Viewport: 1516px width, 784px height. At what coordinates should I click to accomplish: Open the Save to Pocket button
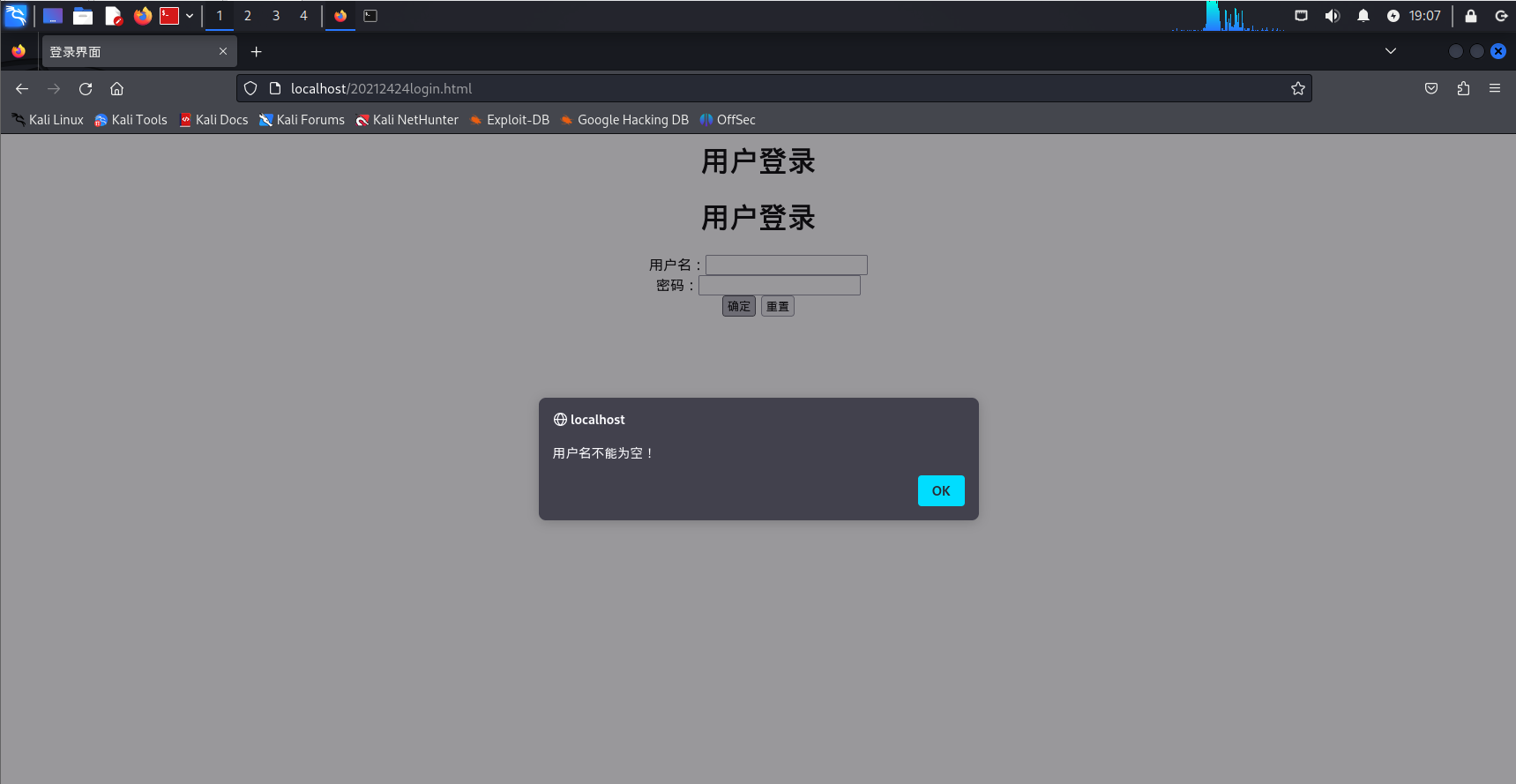coord(1431,88)
